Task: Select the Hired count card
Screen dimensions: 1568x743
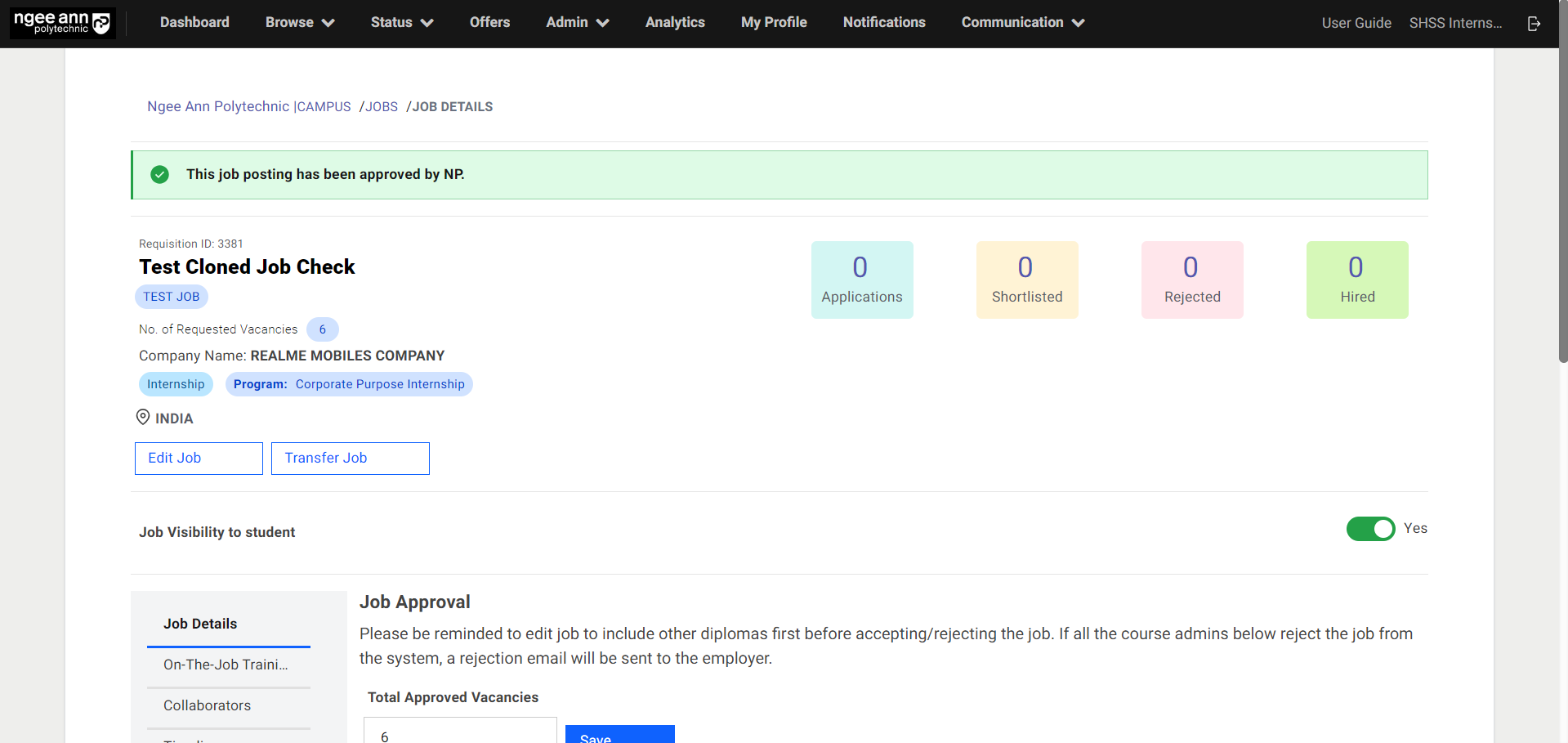Action: pyautogui.click(x=1356, y=279)
